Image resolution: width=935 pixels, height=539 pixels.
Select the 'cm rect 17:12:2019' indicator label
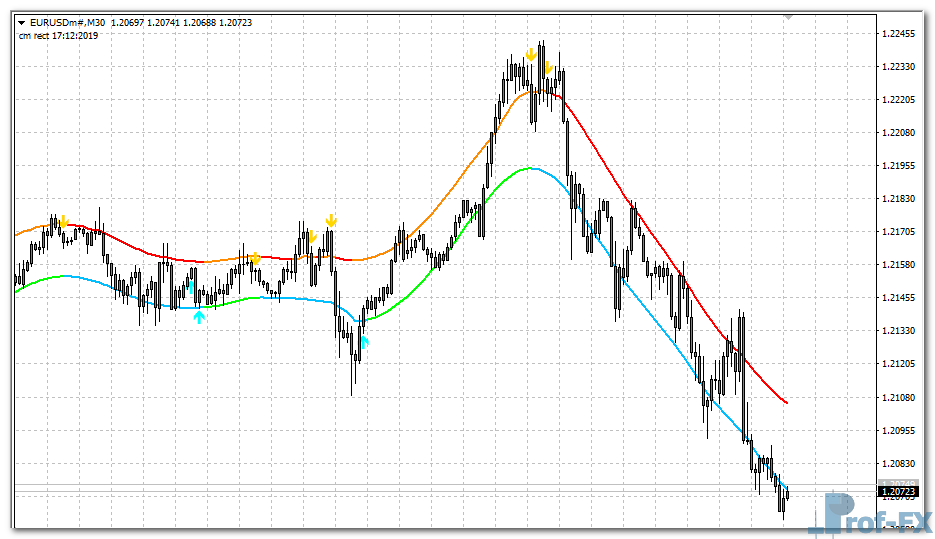point(58,36)
